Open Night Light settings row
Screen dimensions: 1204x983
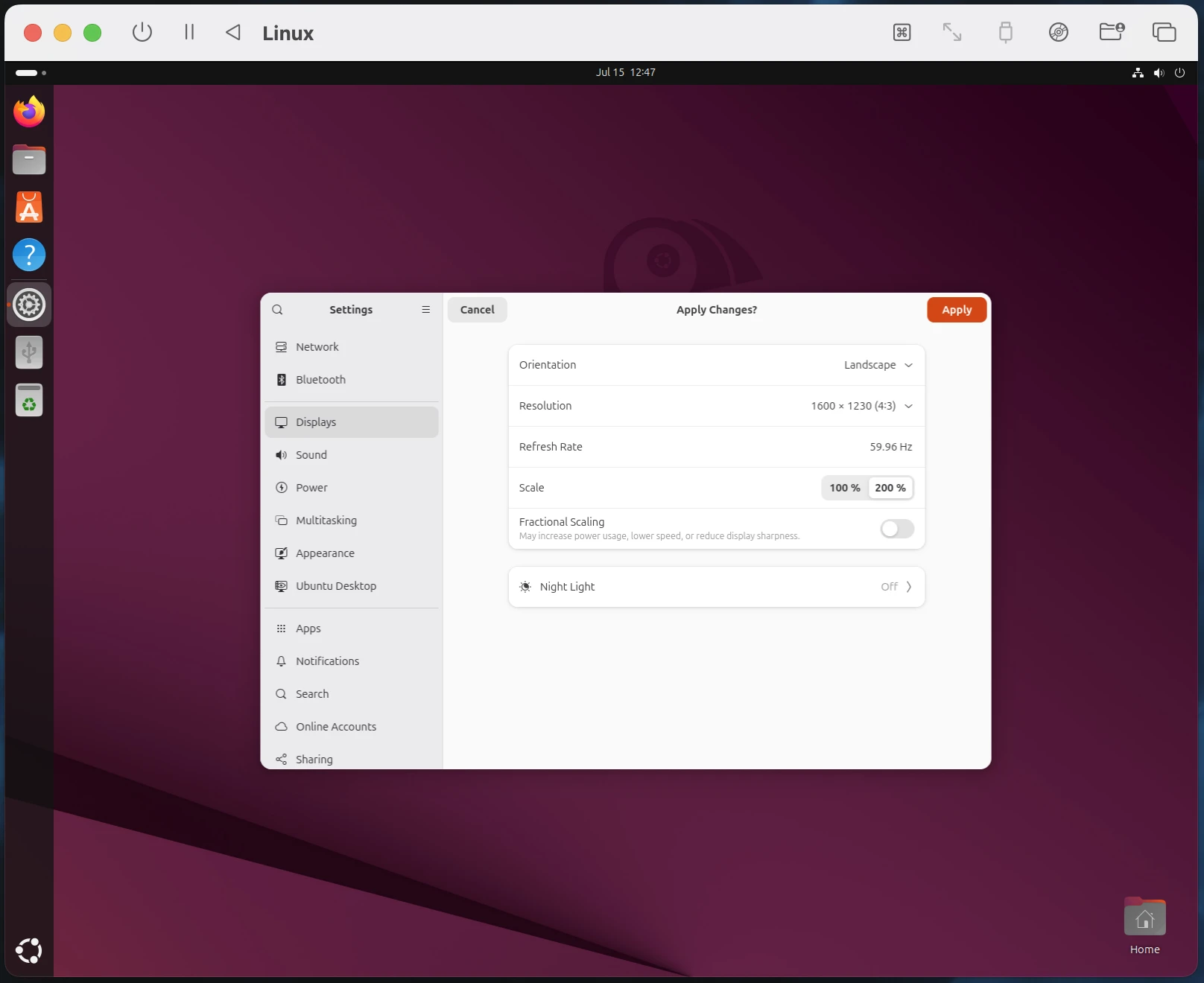(717, 587)
